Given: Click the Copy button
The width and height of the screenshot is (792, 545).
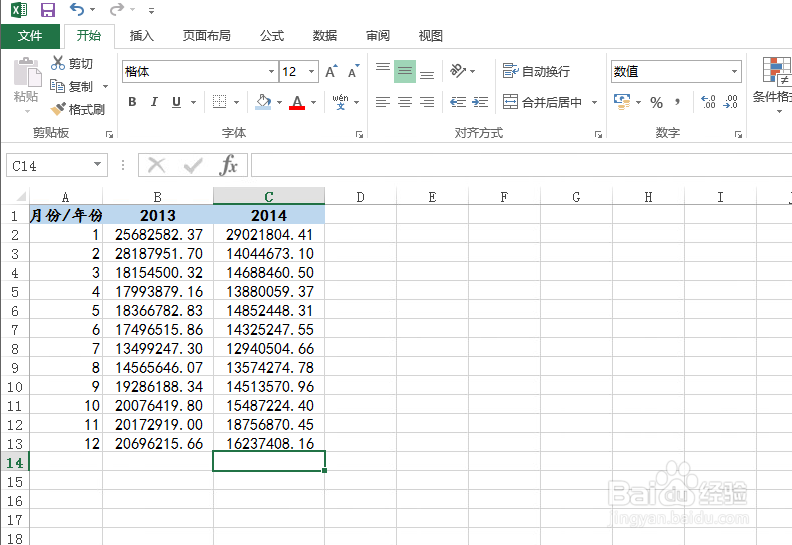Looking at the screenshot, I should 71,86.
